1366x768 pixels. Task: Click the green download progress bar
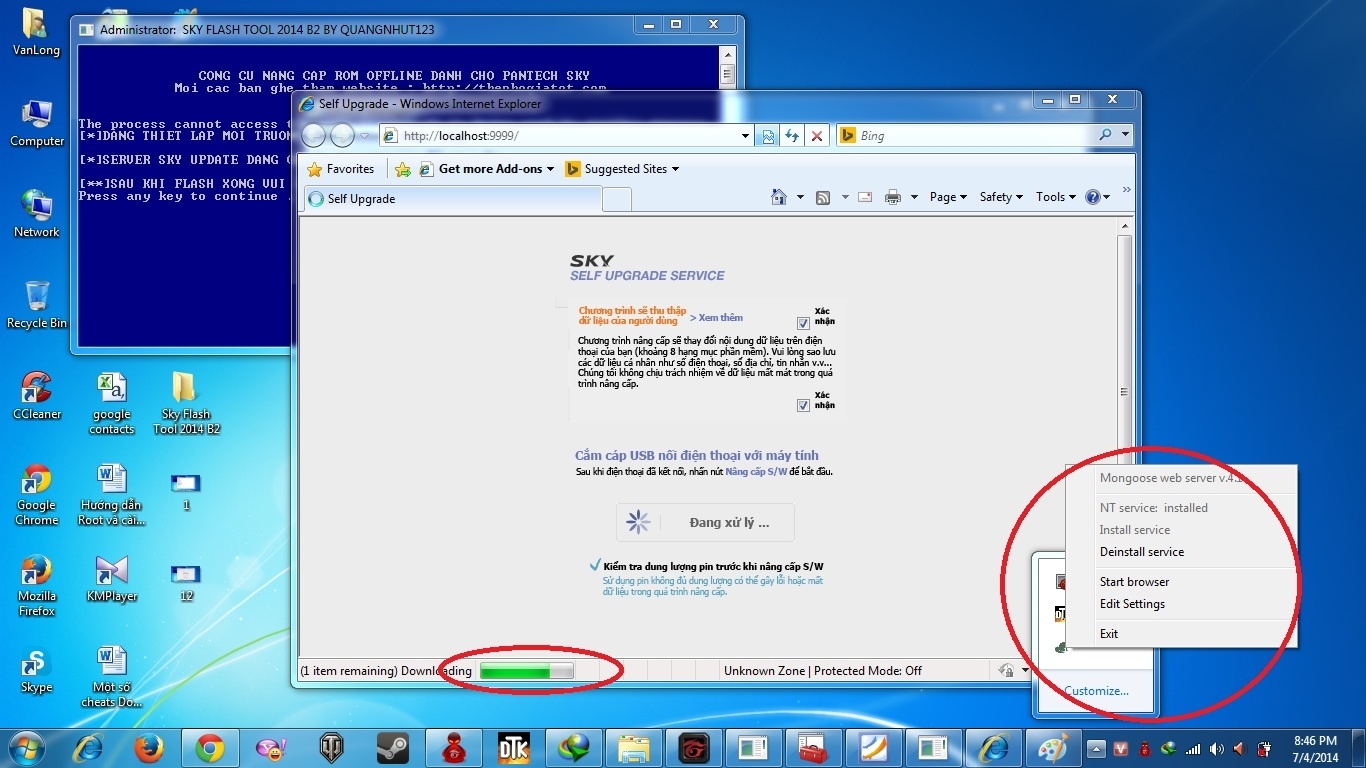526,671
